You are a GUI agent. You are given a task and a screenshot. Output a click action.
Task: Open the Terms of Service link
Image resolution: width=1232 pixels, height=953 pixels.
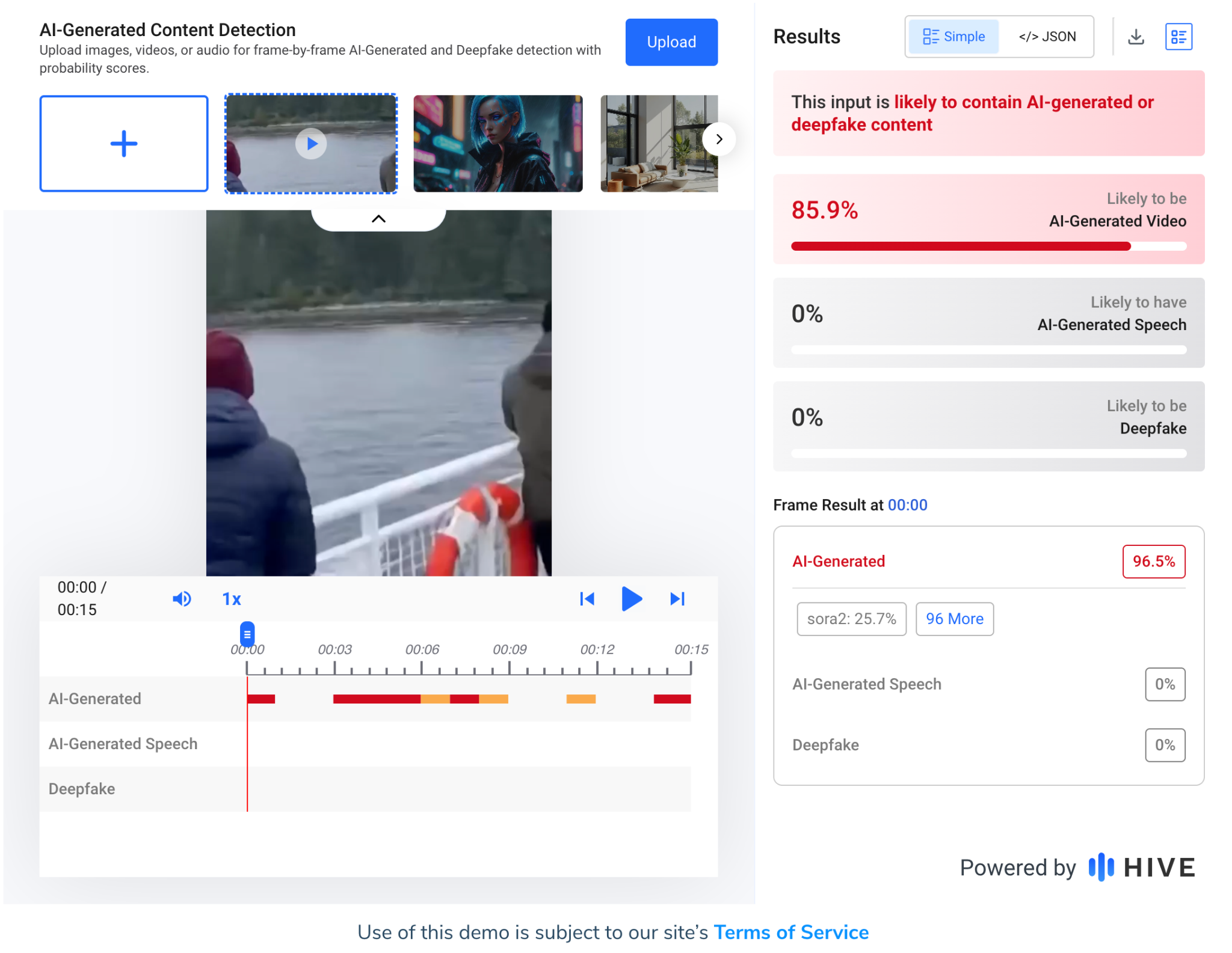point(790,932)
